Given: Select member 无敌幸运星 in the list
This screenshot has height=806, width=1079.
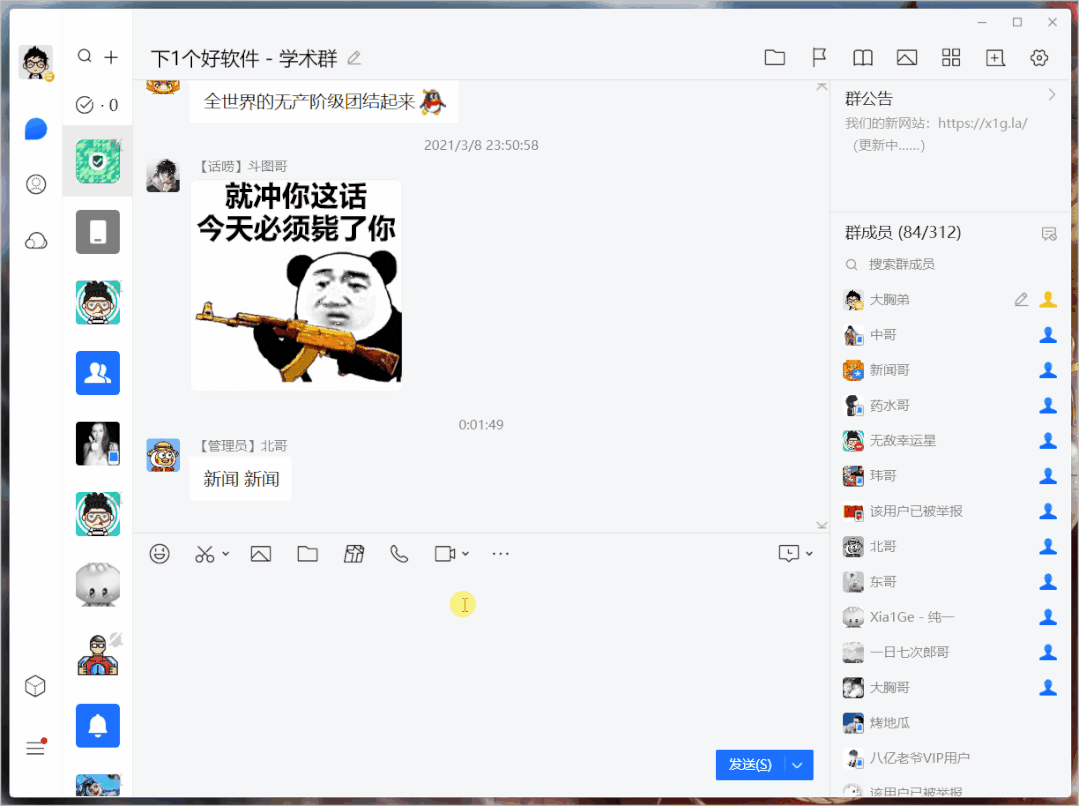Looking at the screenshot, I should 950,441.
